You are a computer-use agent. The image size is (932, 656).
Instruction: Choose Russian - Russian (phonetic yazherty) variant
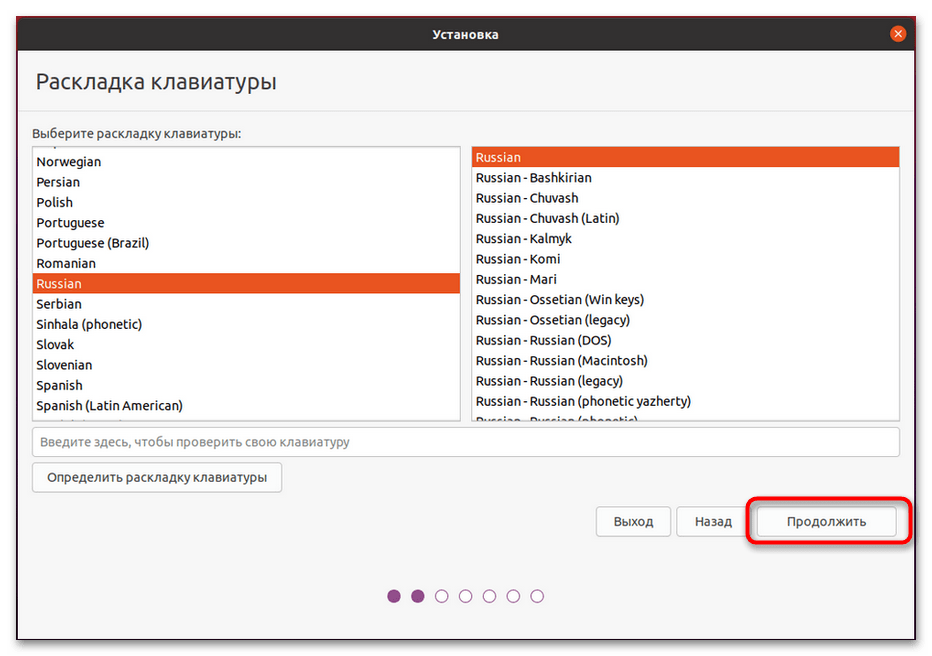point(583,401)
